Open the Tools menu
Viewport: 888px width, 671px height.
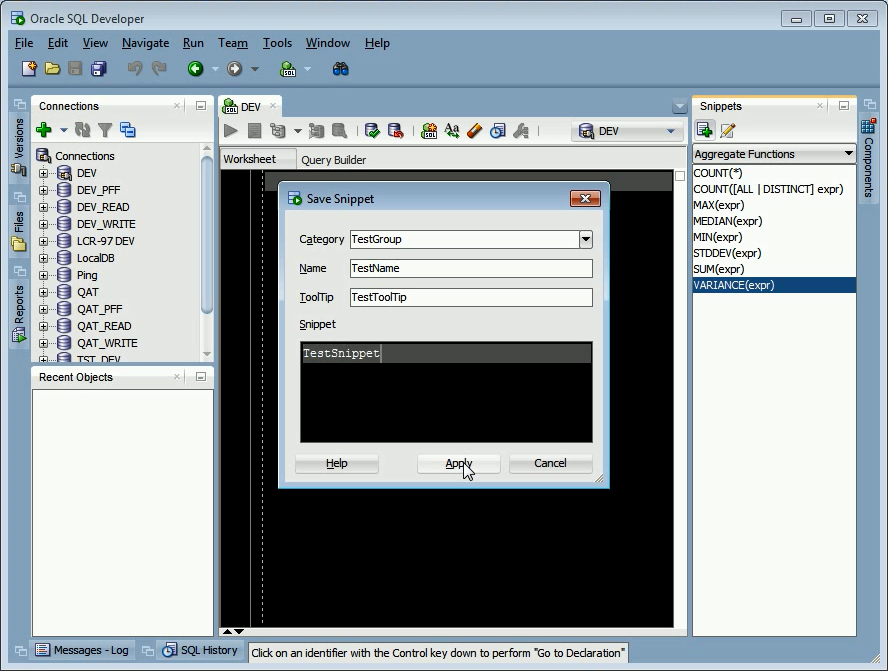tap(278, 43)
